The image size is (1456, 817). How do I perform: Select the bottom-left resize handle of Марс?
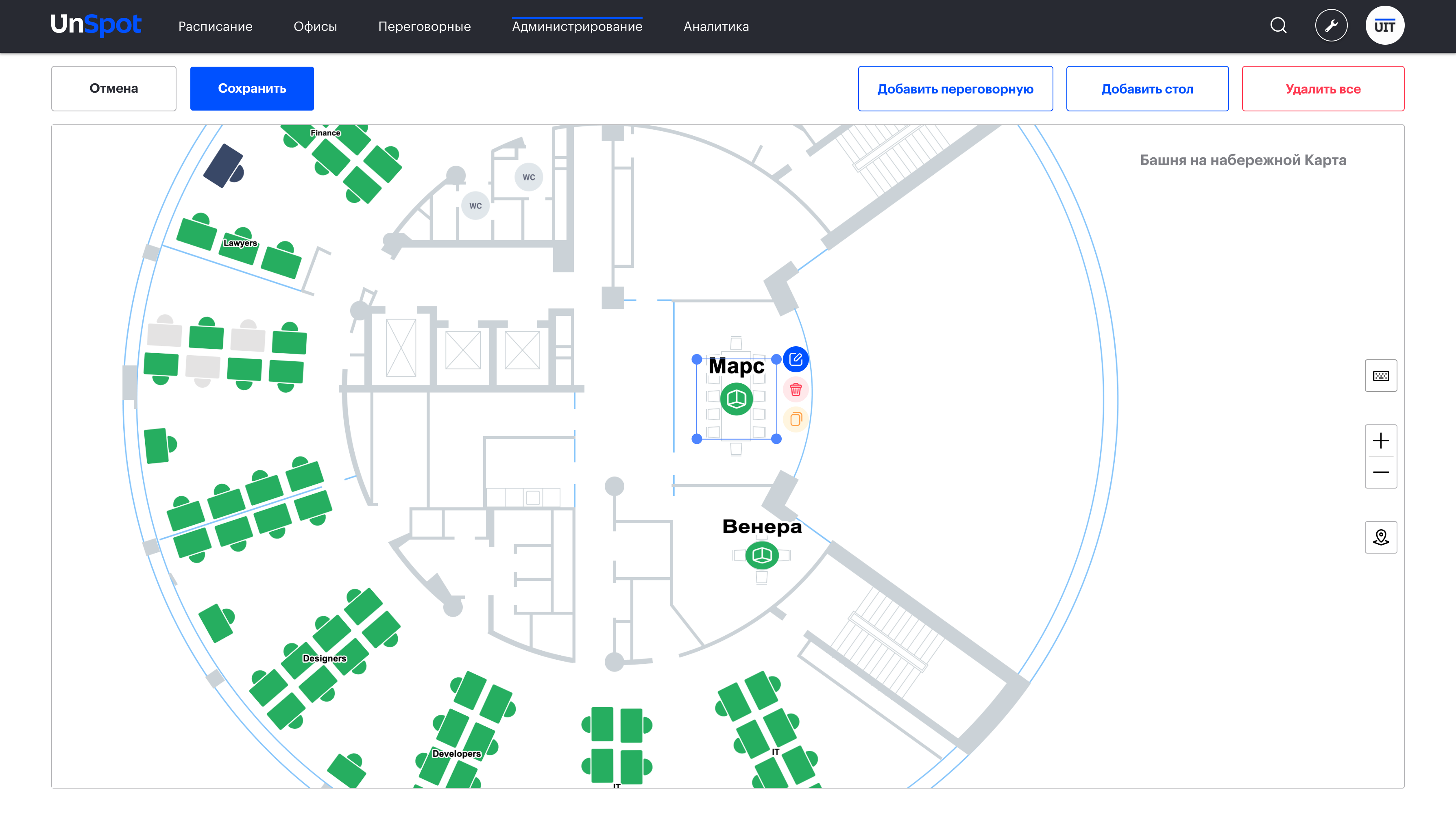697,439
